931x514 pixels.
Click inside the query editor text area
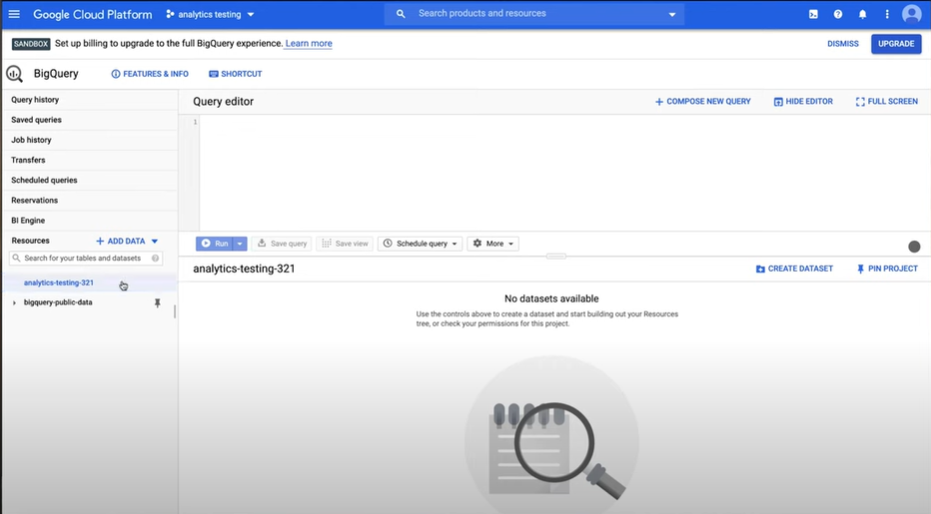(564, 172)
